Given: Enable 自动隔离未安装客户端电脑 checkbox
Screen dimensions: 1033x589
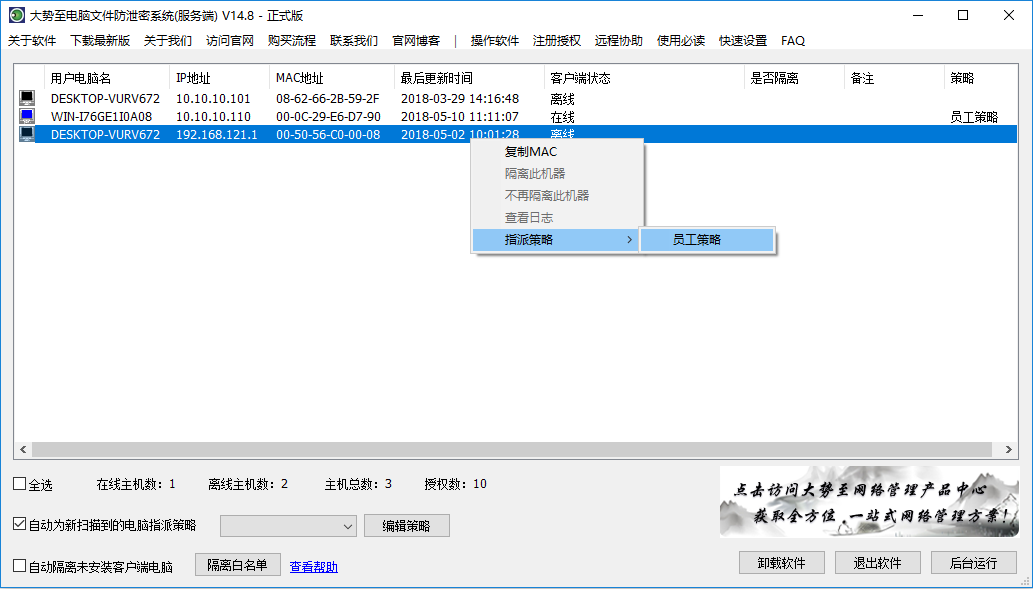Looking at the screenshot, I should pos(20,566).
